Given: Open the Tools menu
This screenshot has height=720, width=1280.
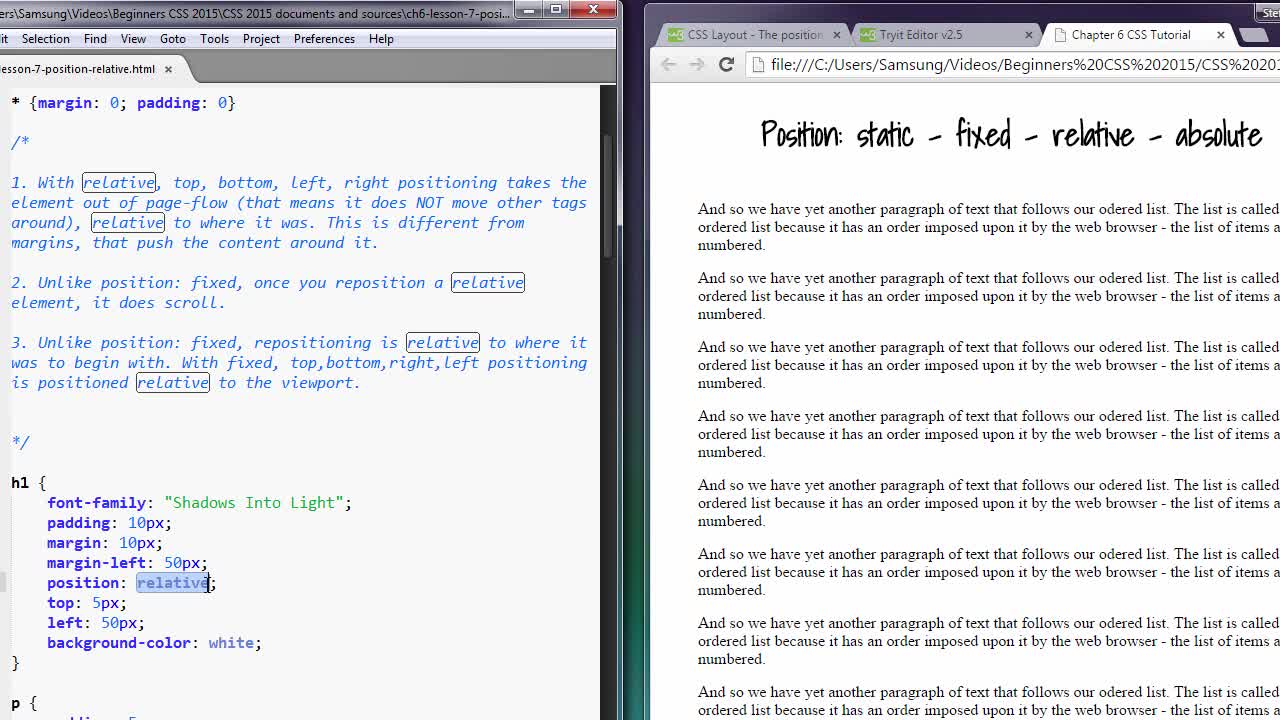Looking at the screenshot, I should [x=214, y=39].
